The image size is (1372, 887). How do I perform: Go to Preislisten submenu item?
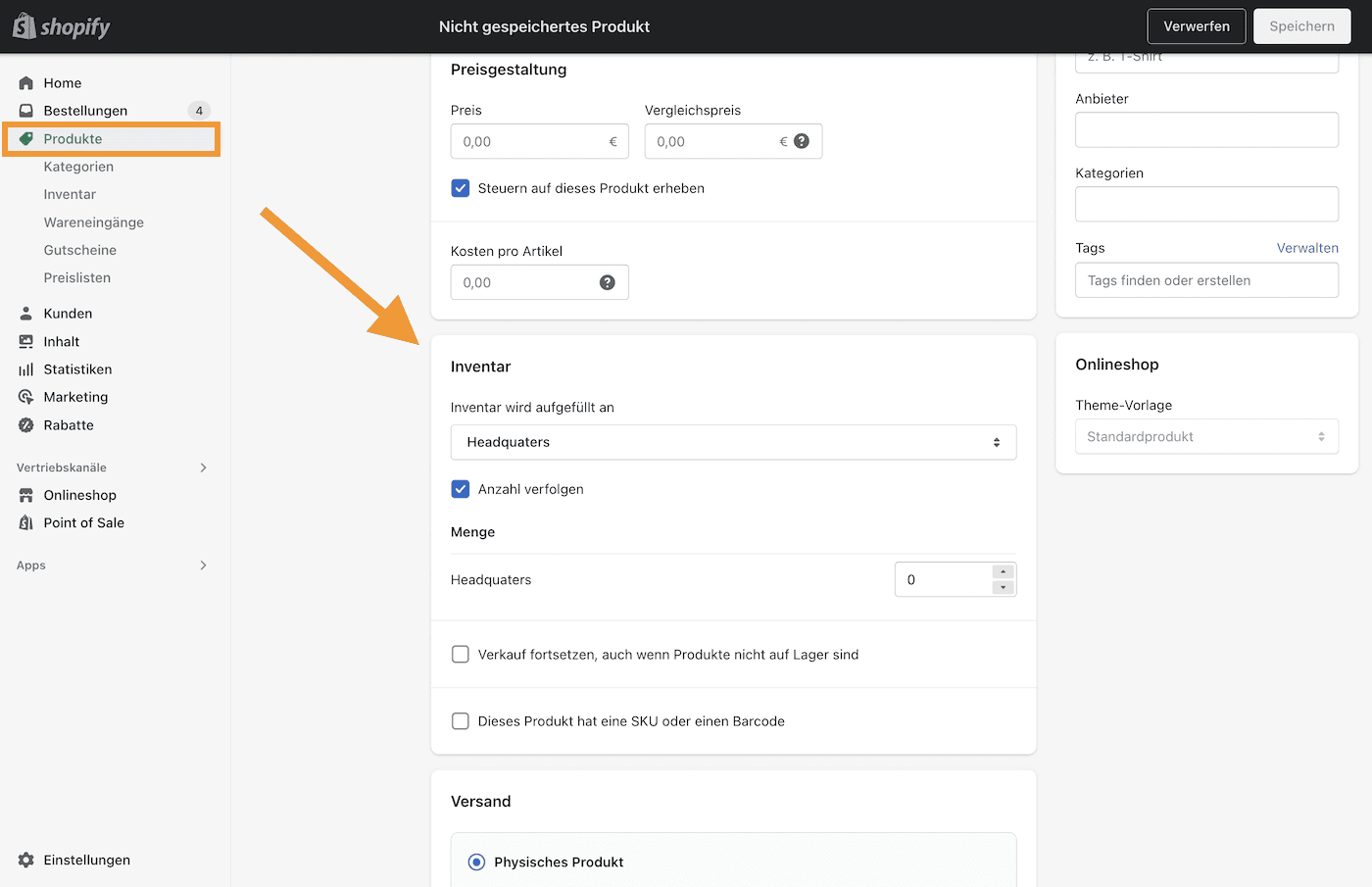pyautogui.click(x=76, y=278)
